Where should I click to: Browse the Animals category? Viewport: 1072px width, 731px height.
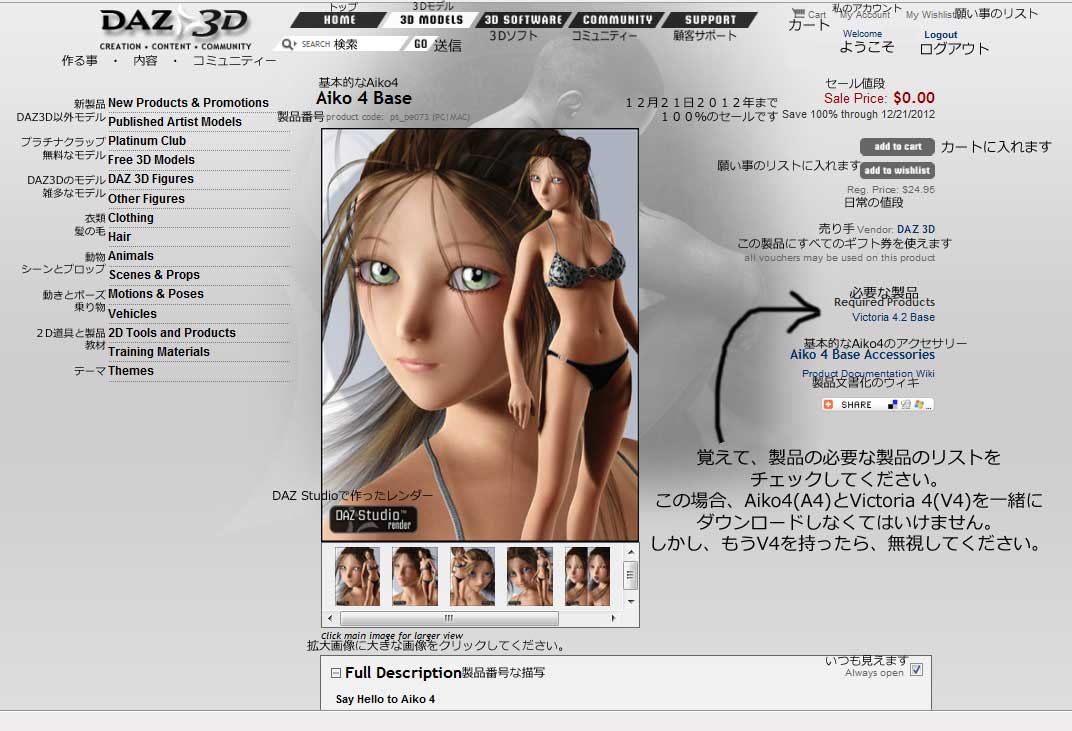(x=131, y=256)
